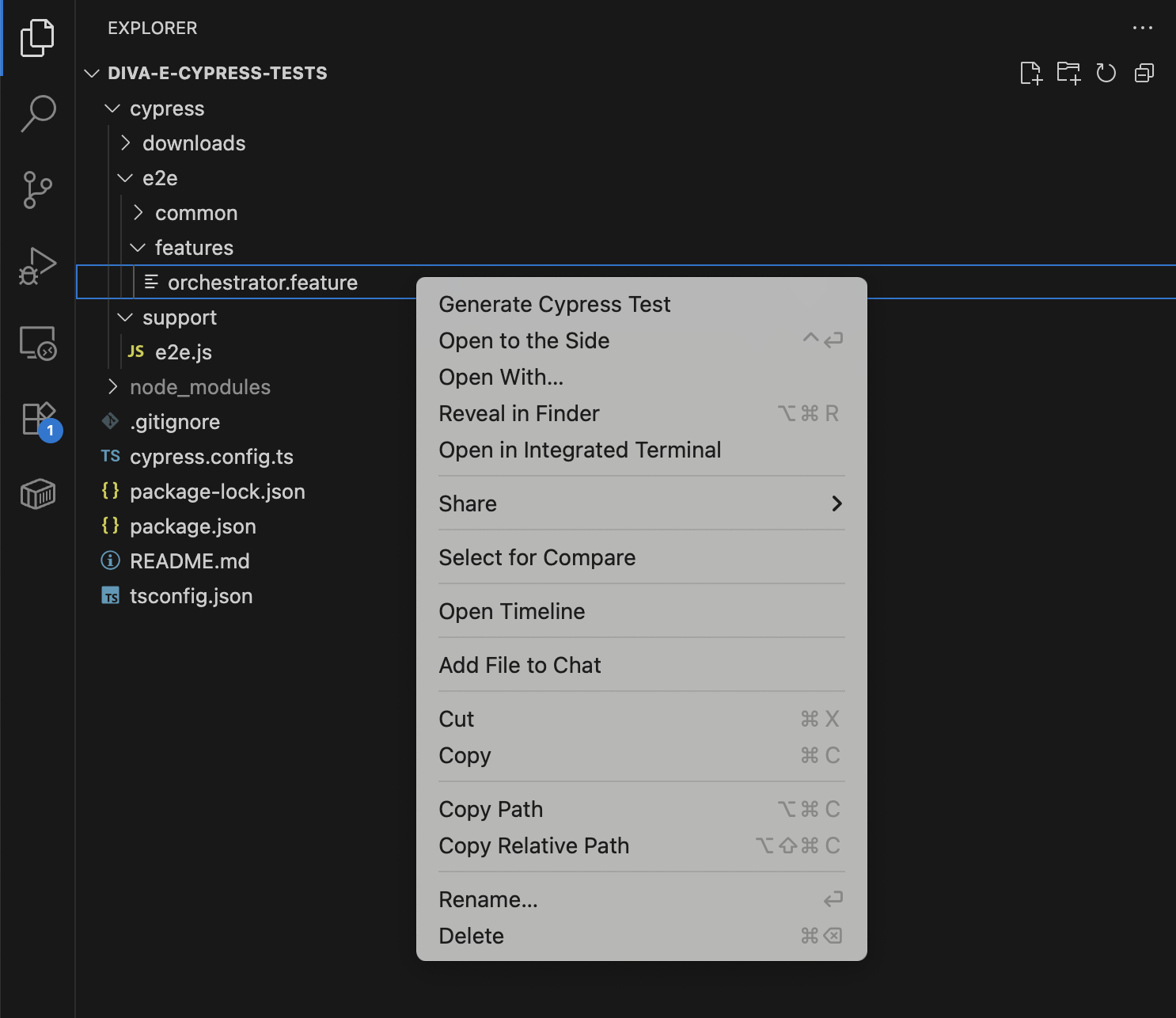Open the Search view in activity bar
The image size is (1176, 1018).
click(38, 113)
